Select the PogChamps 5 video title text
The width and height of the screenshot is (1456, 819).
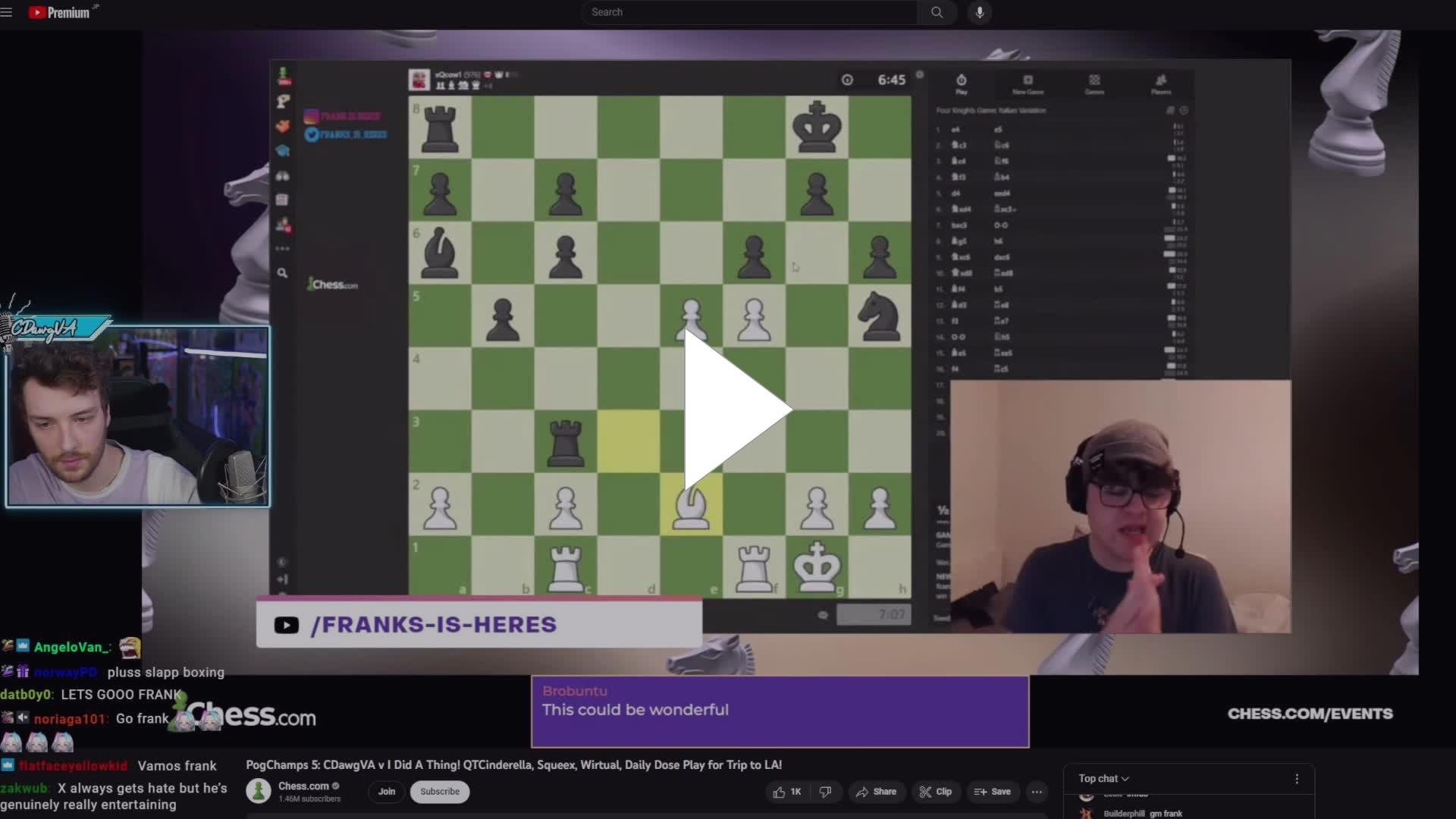coord(513,765)
